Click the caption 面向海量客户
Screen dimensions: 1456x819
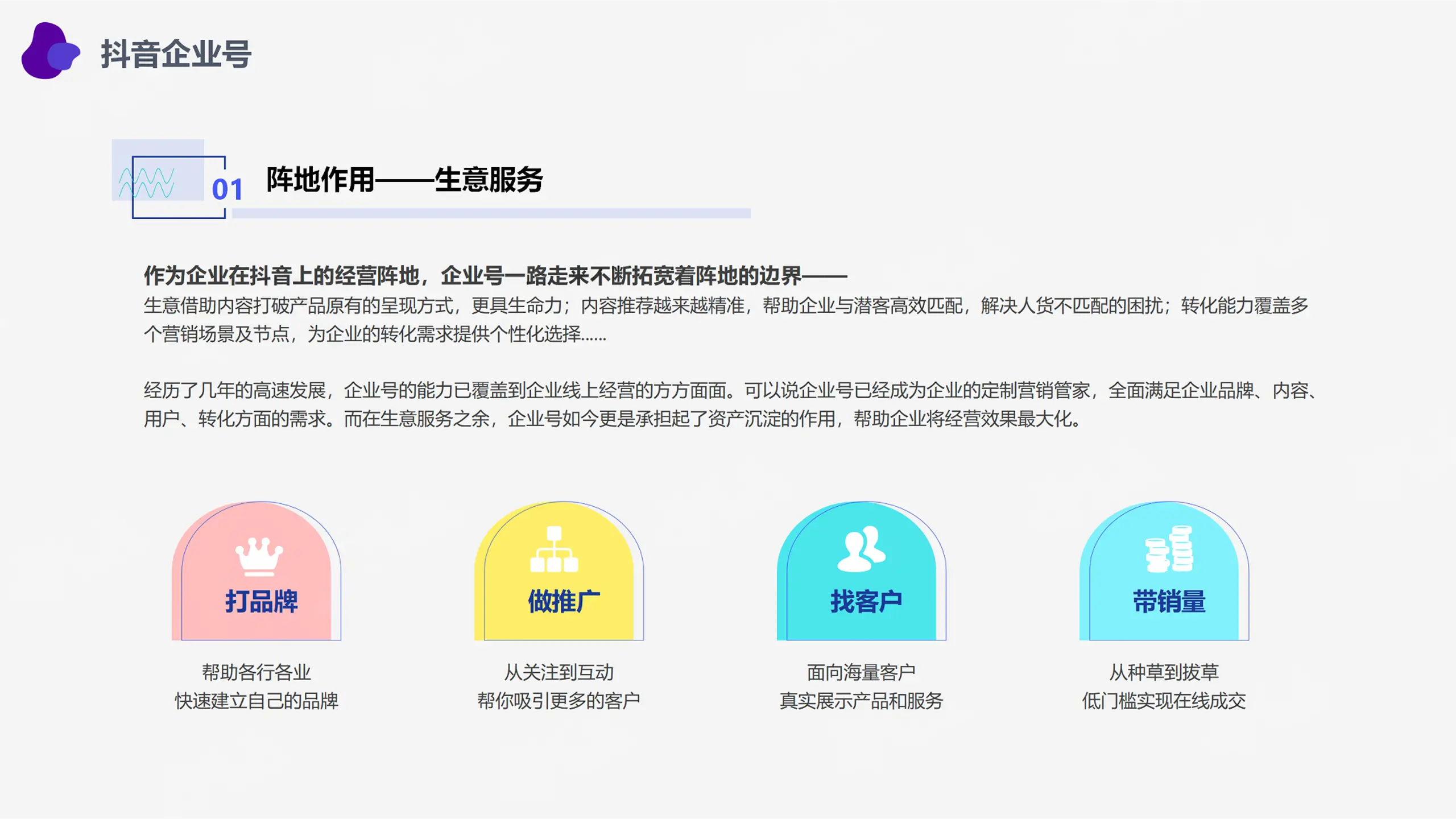(861, 672)
